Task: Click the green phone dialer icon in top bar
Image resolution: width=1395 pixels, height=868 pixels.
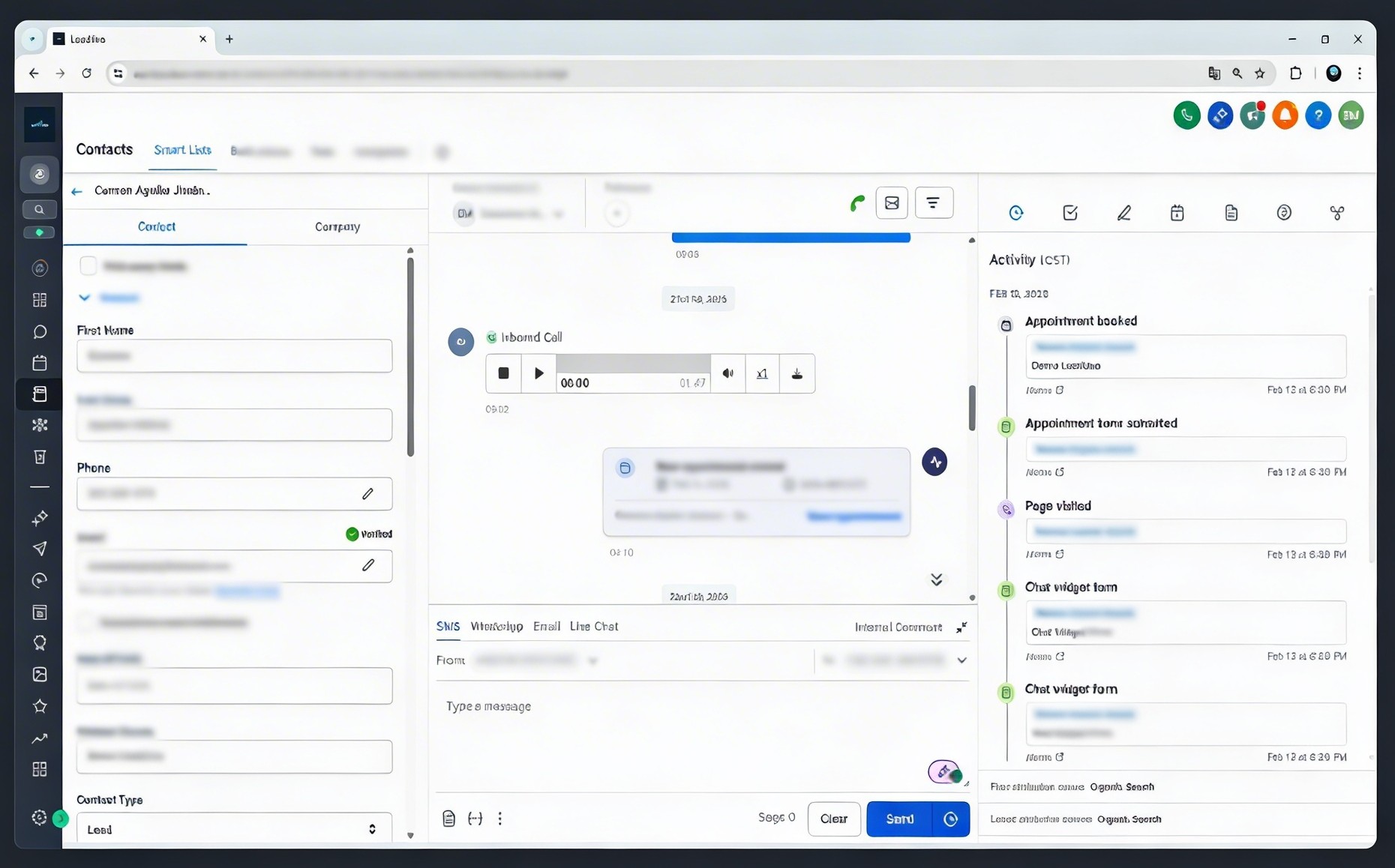Action: point(1186,115)
